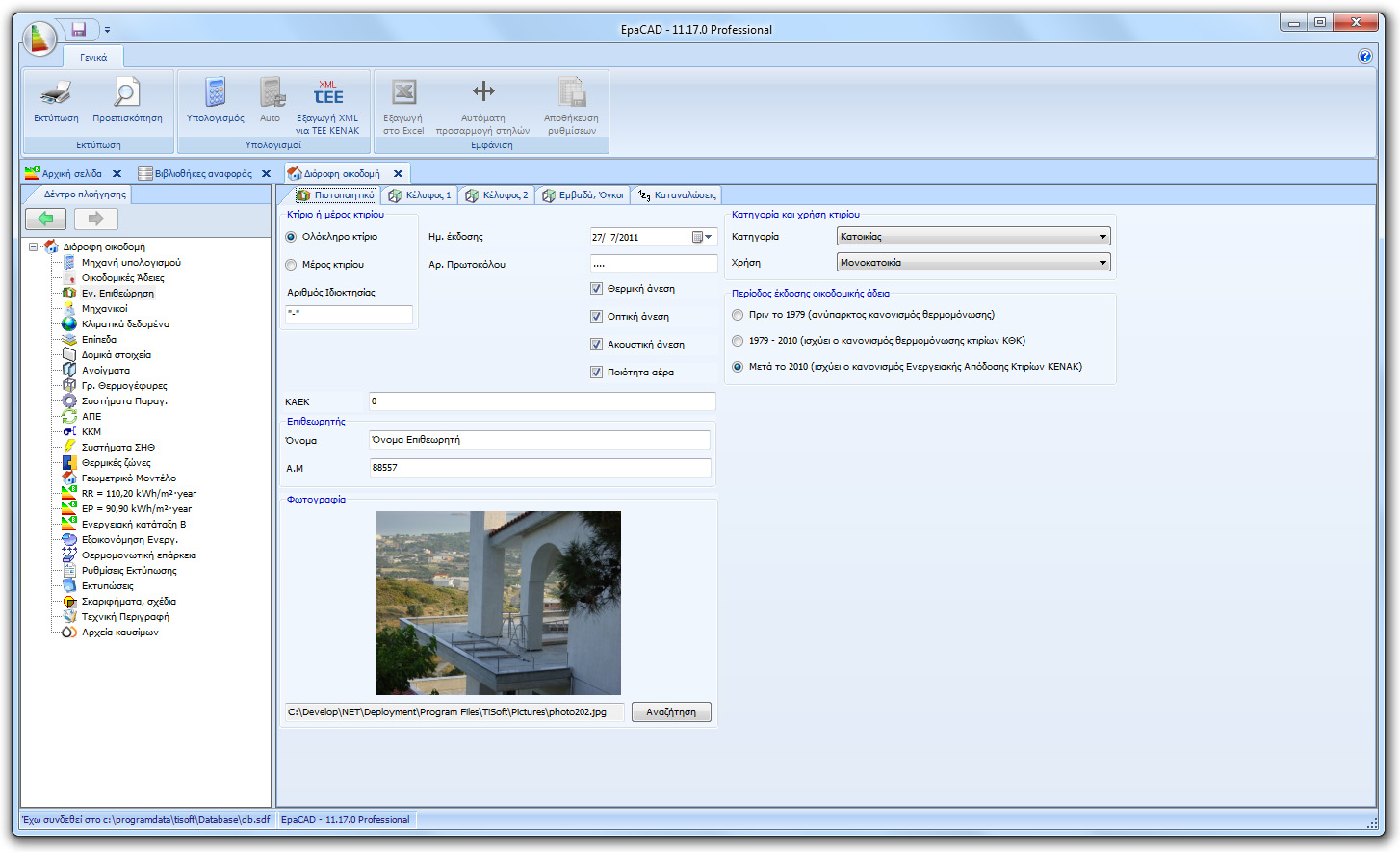Open the Κατηγορία dropdown
This screenshot has height=852, width=1400.
pyautogui.click(x=1096, y=236)
